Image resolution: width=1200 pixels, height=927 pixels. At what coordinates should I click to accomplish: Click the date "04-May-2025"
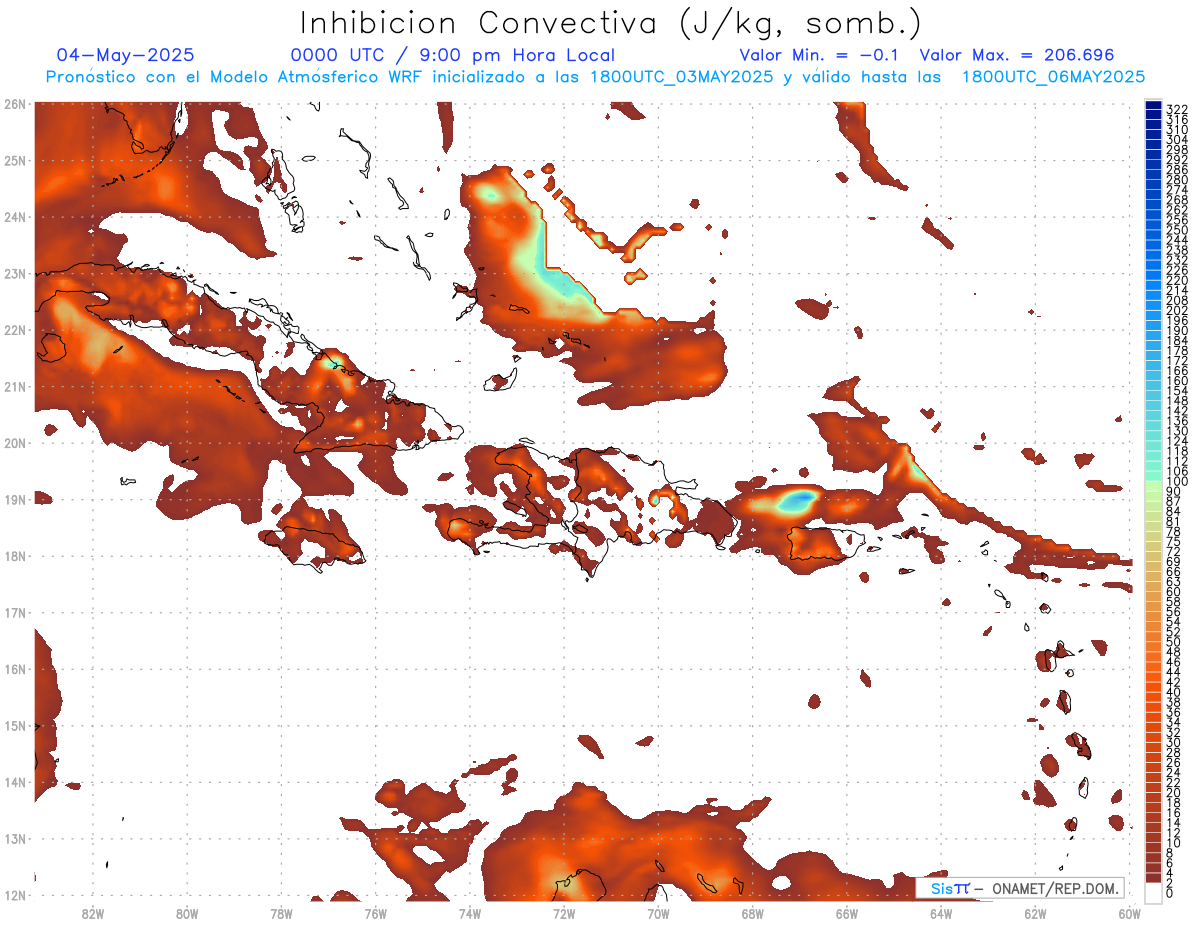coord(126,55)
